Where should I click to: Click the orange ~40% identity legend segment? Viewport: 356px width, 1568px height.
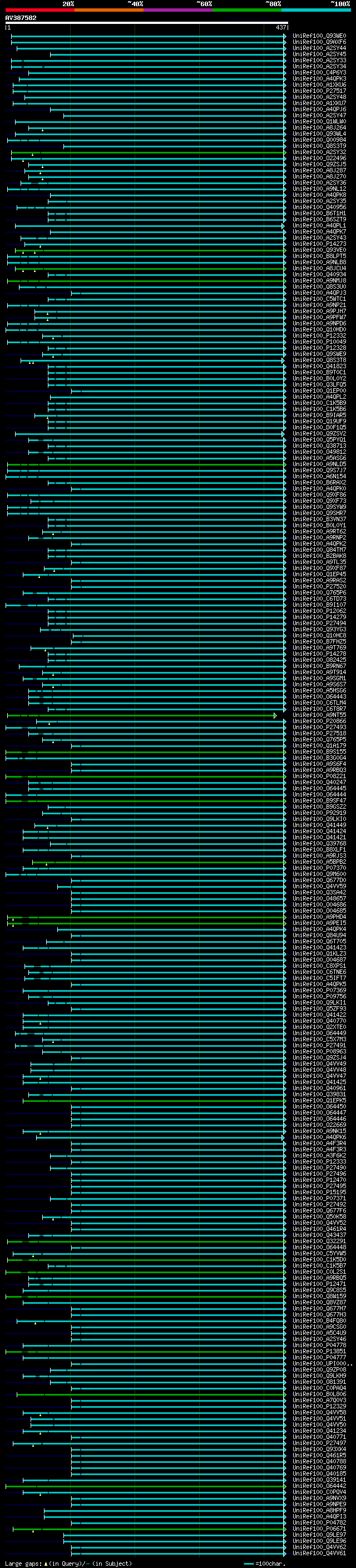pyautogui.click(x=109, y=10)
